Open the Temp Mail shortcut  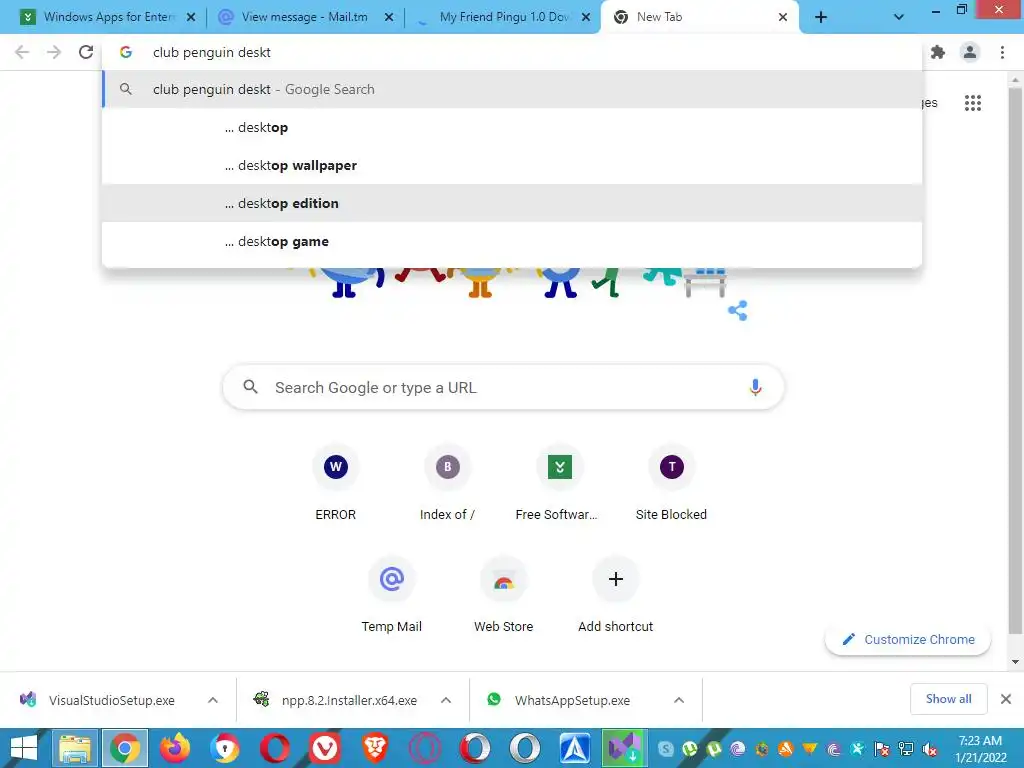click(392, 595)
